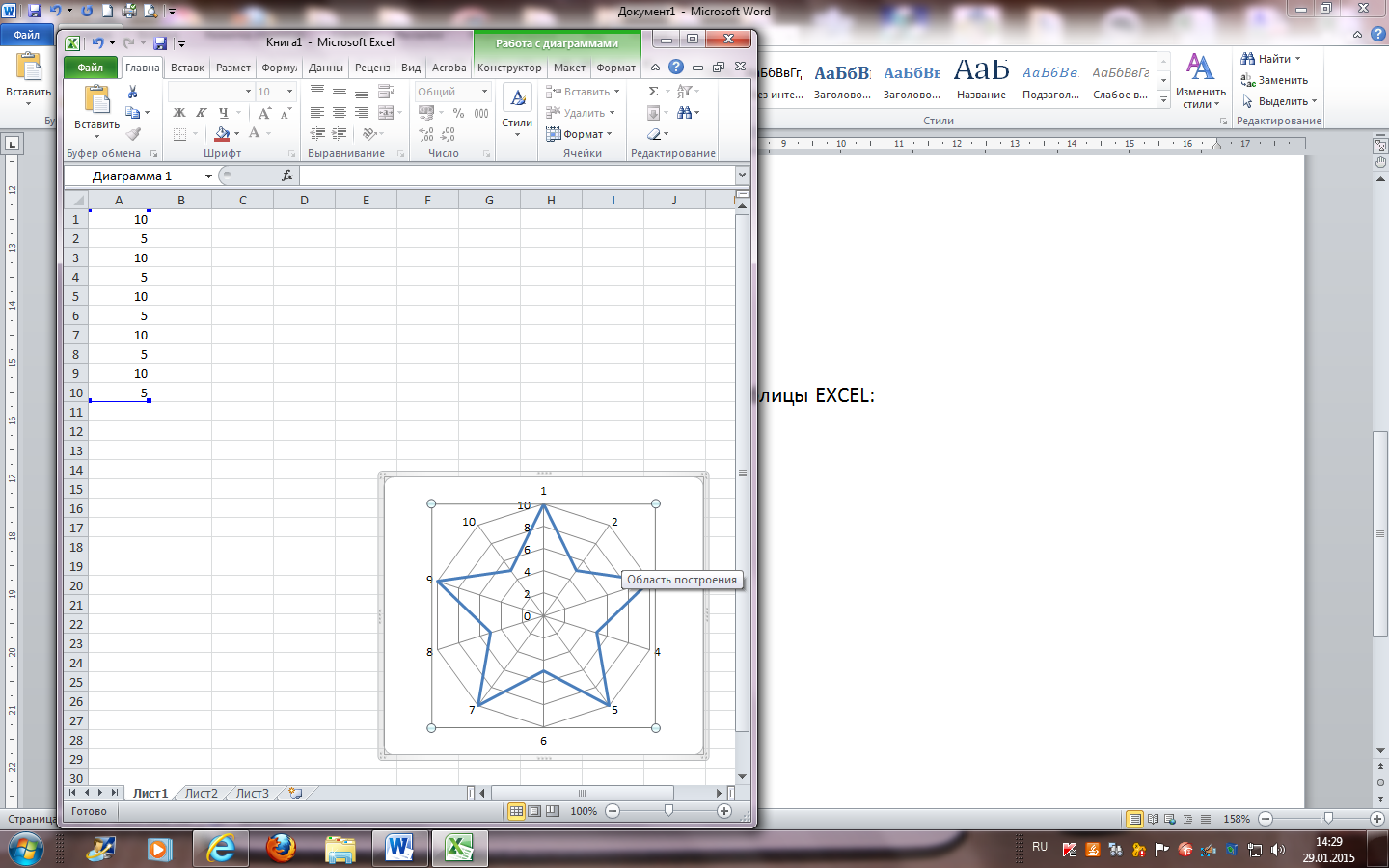Click the merge and center icon

point(386,113)
